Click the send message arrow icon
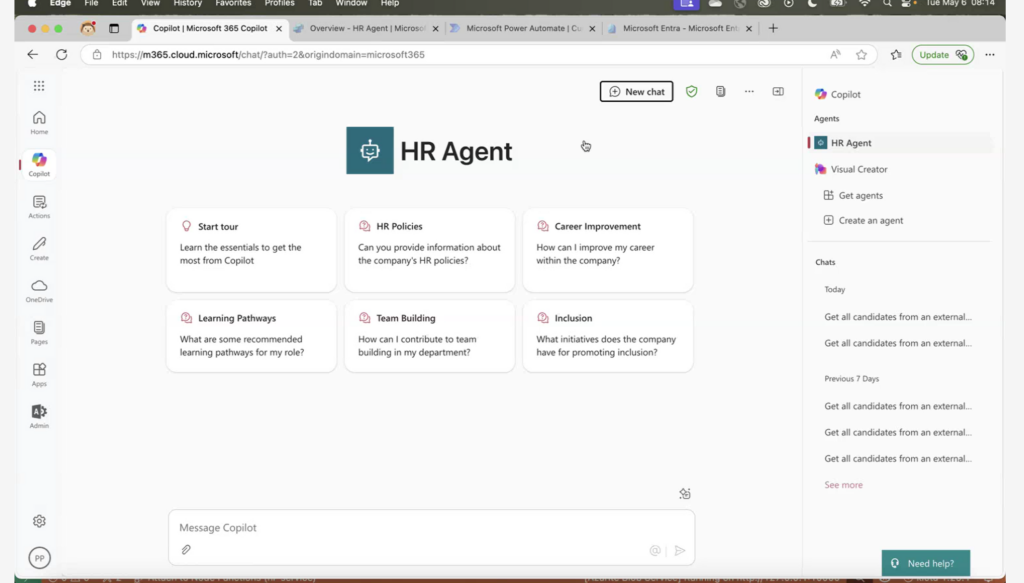Screen dimensions: 1024x583 (680, 550)
